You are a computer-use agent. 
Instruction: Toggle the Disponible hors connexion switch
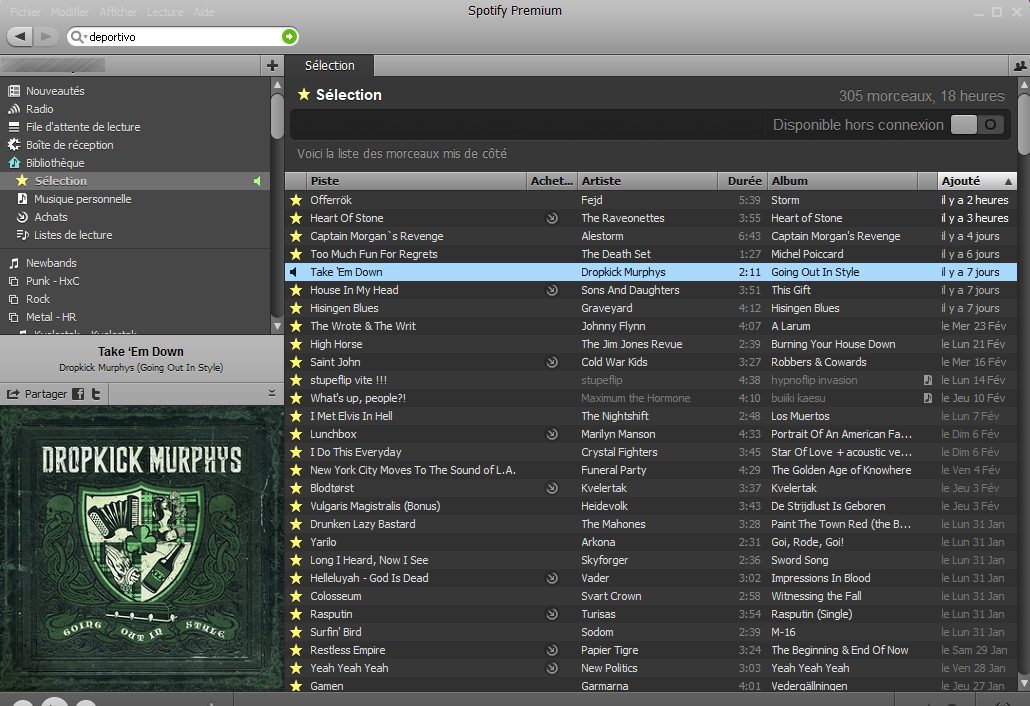click(x=977, y=125)
